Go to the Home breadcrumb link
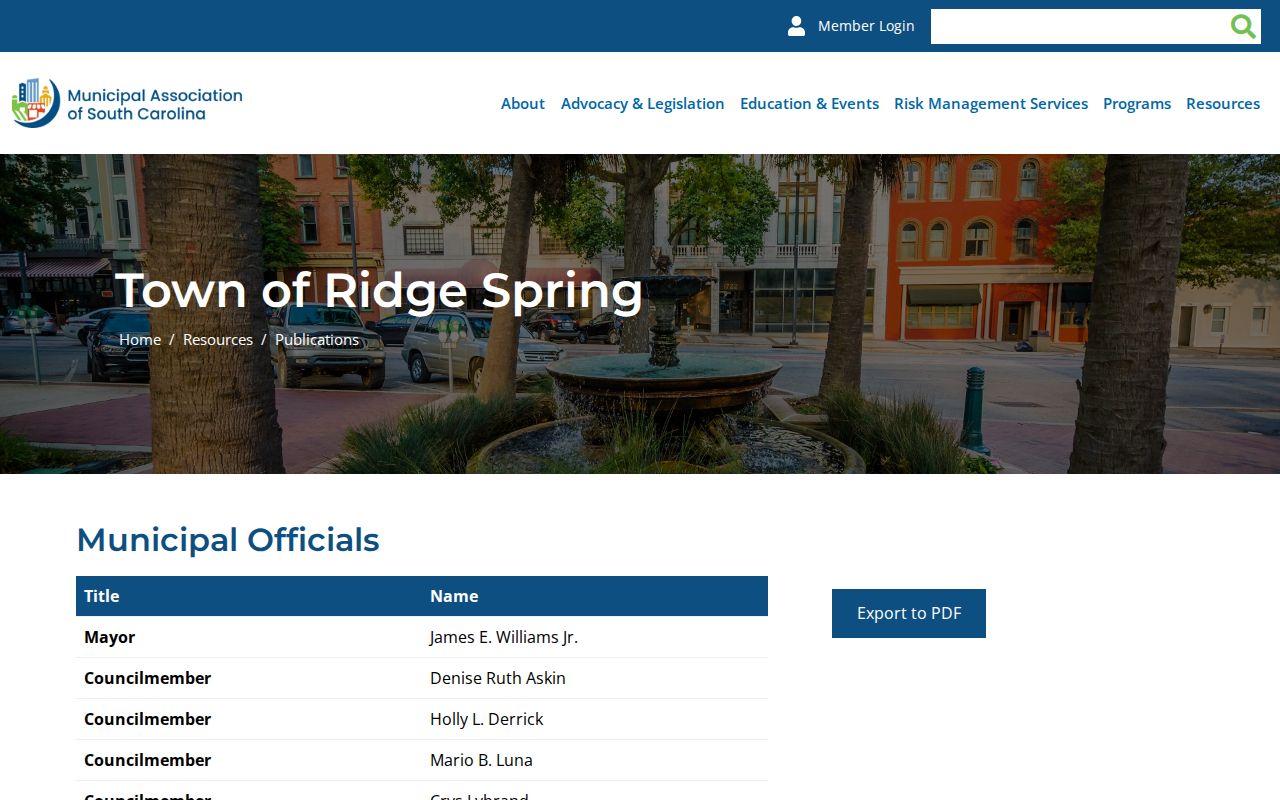This screenshot has height=800, width=1280. [140, 339]
